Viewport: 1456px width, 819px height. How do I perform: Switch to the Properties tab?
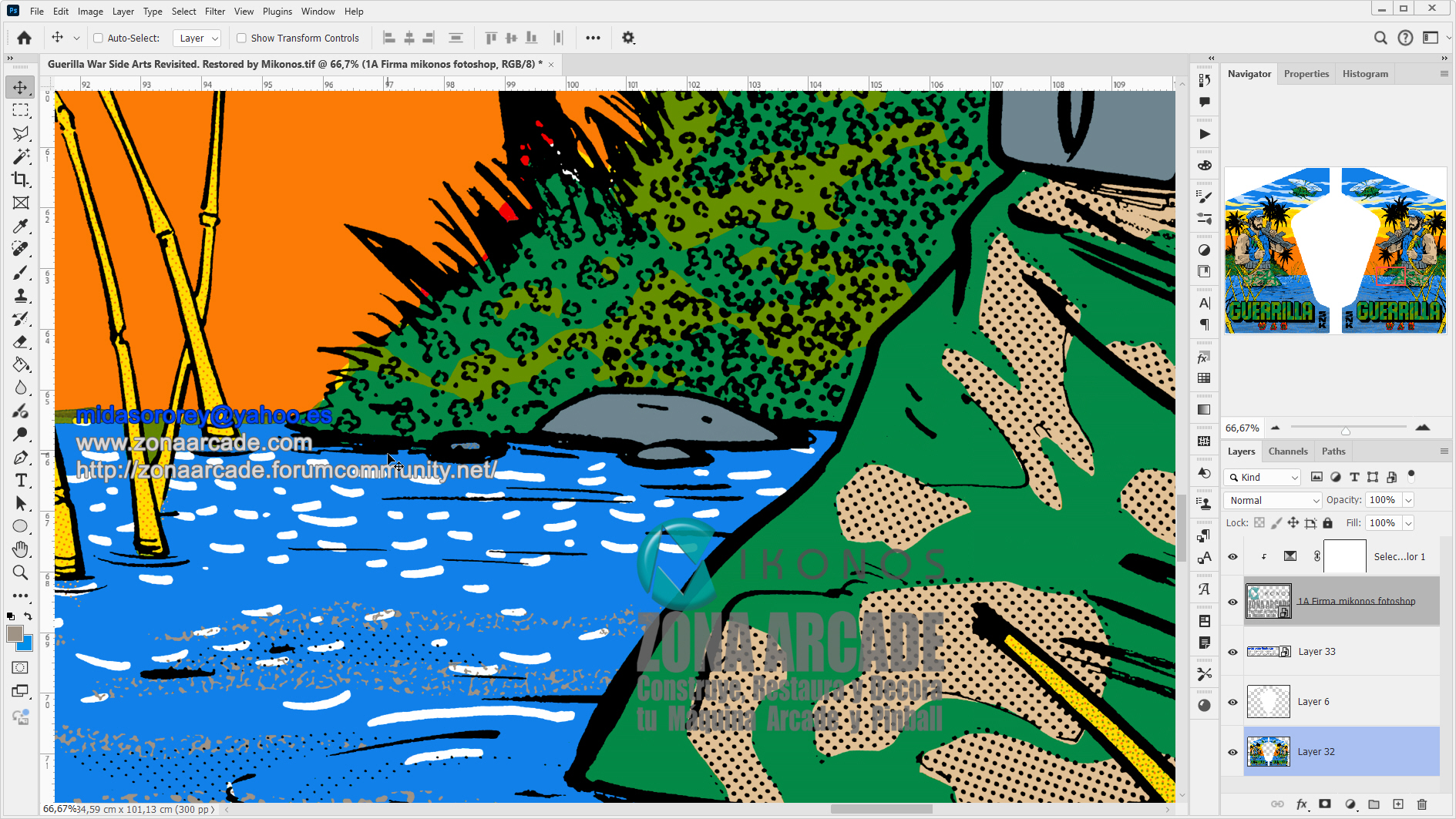[x=1306, y=74]
